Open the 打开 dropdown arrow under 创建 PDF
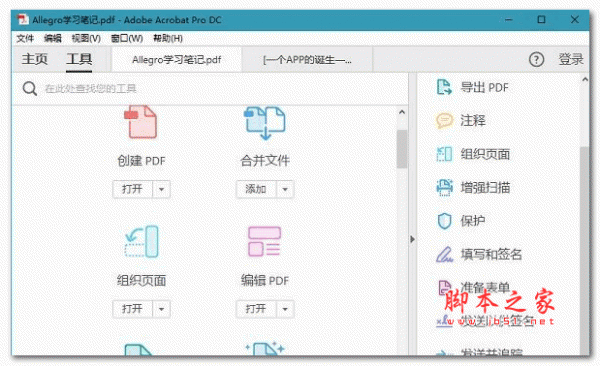The image size is (600, 366). click(x=161, y=189)
